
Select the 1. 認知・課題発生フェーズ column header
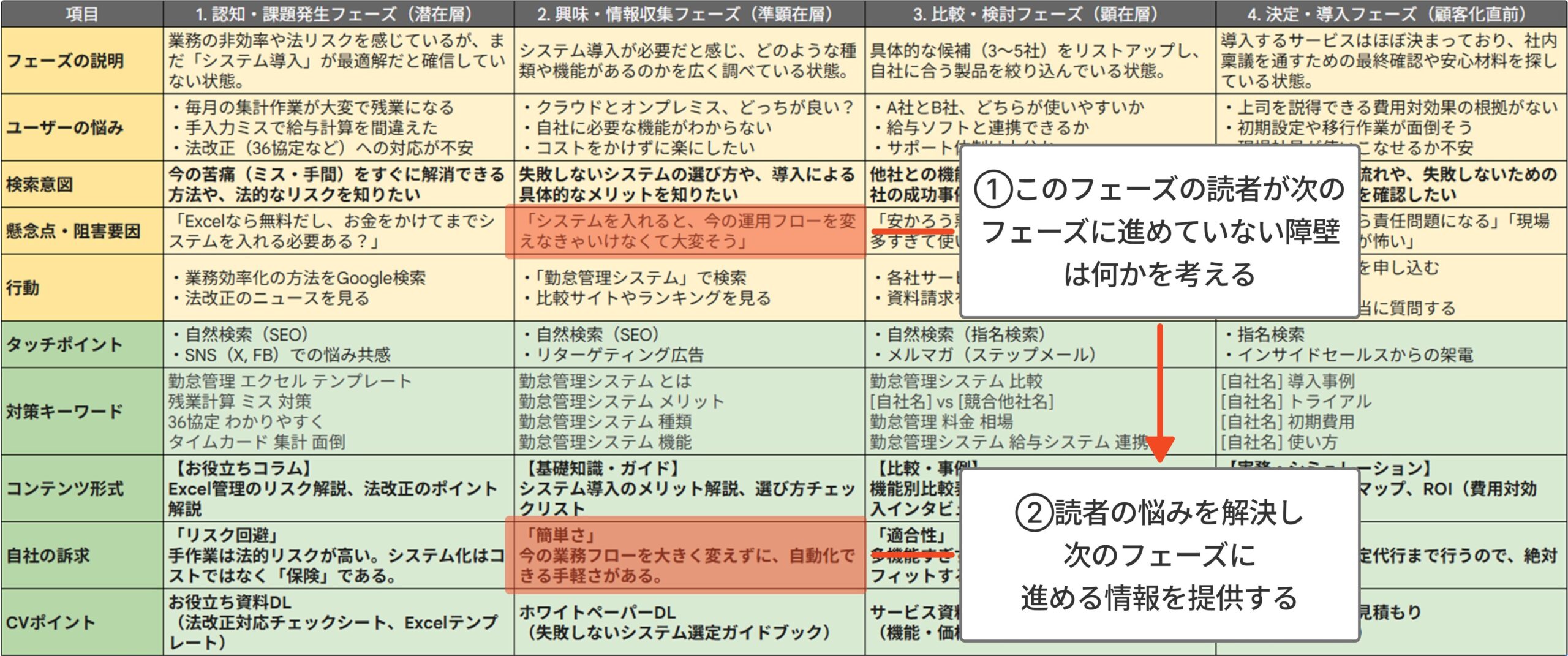338,13
